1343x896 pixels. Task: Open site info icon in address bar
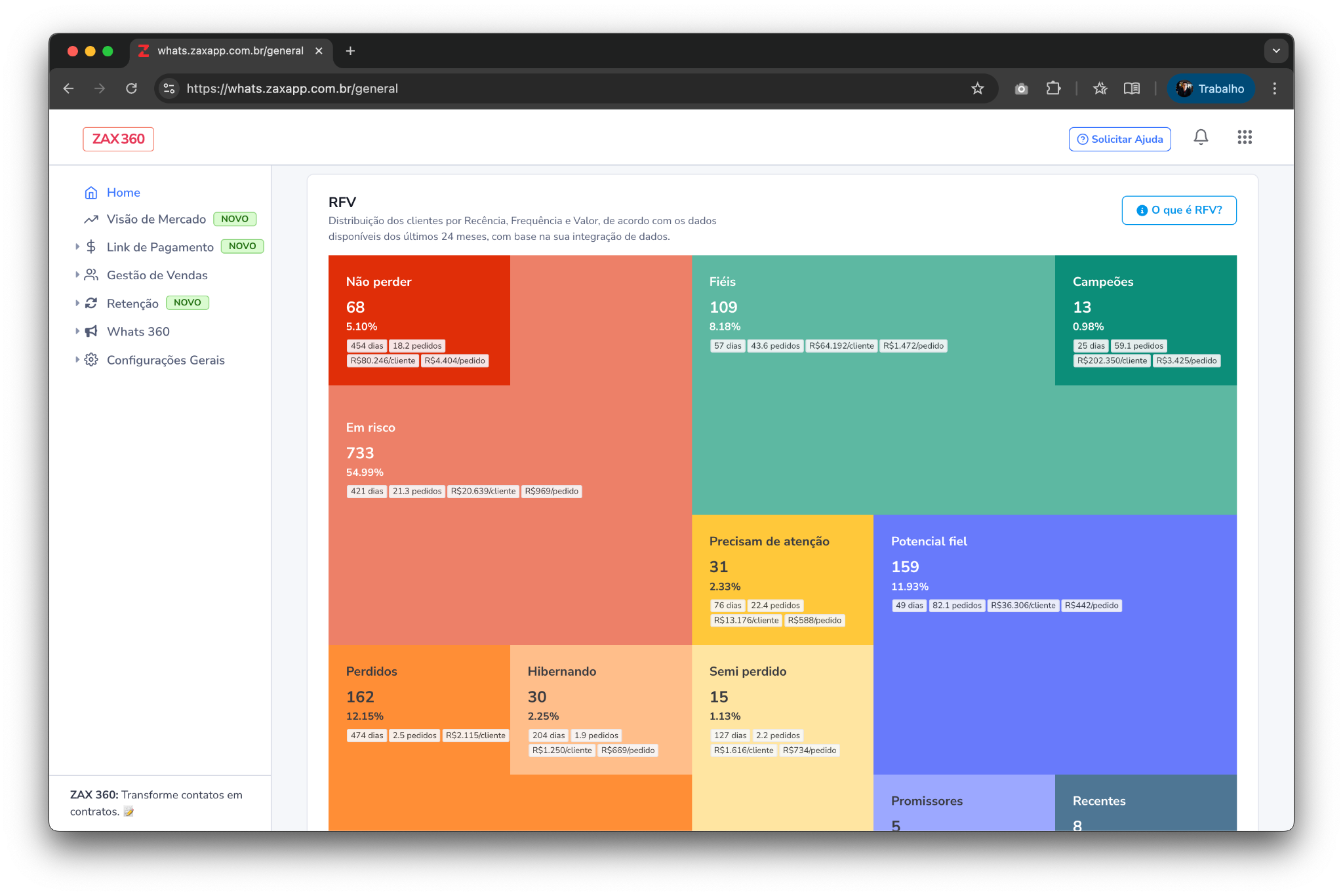click(x=169, y=88)
